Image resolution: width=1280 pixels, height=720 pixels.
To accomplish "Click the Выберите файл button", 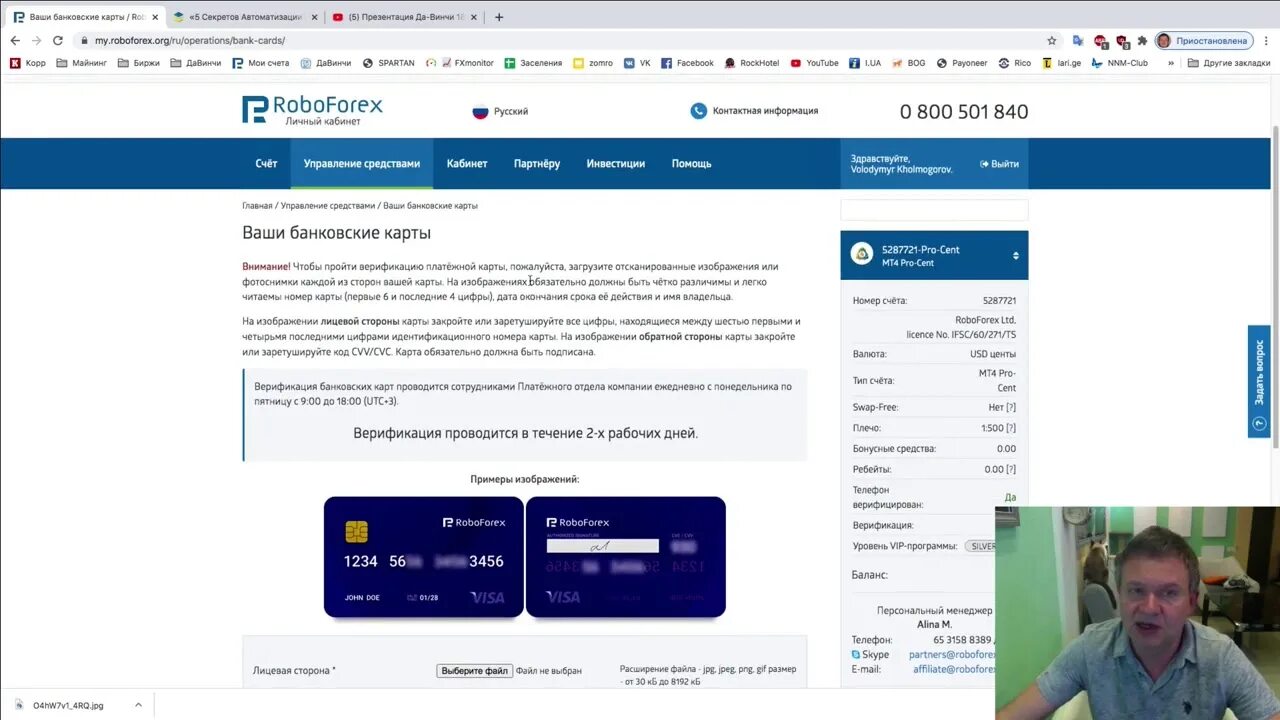I will tap(474, 671).
